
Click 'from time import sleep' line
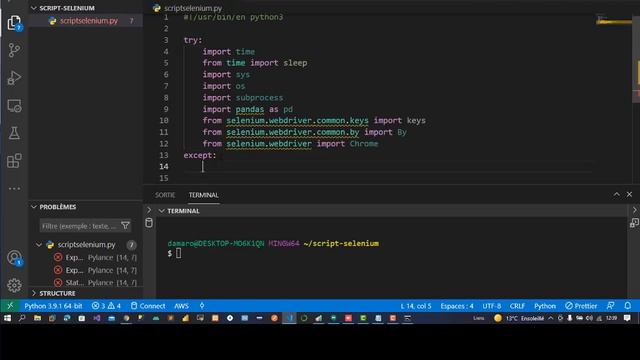pos(255,63)
